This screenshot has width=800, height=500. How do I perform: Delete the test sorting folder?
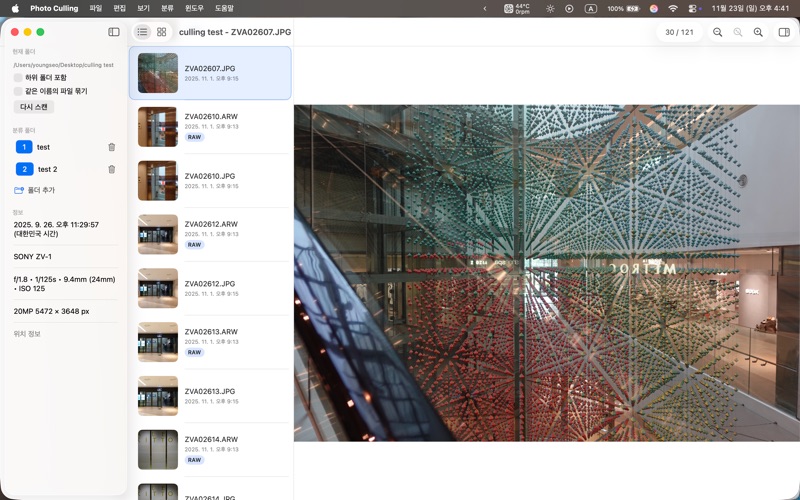click(112, 147)
